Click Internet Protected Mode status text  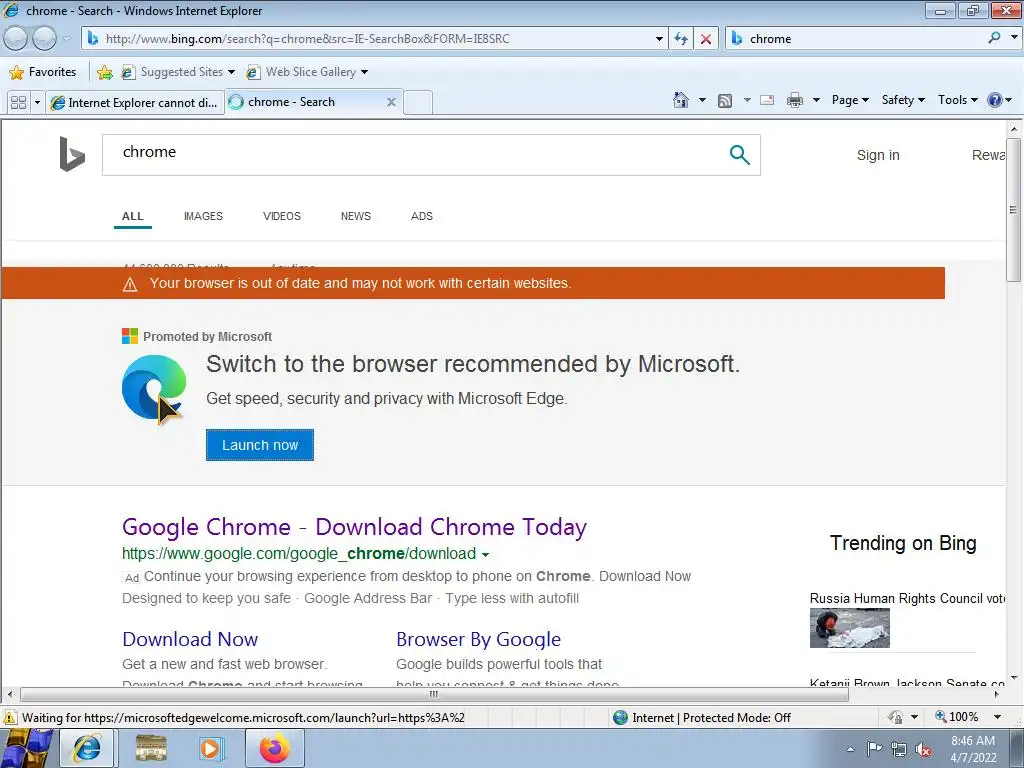711,718
